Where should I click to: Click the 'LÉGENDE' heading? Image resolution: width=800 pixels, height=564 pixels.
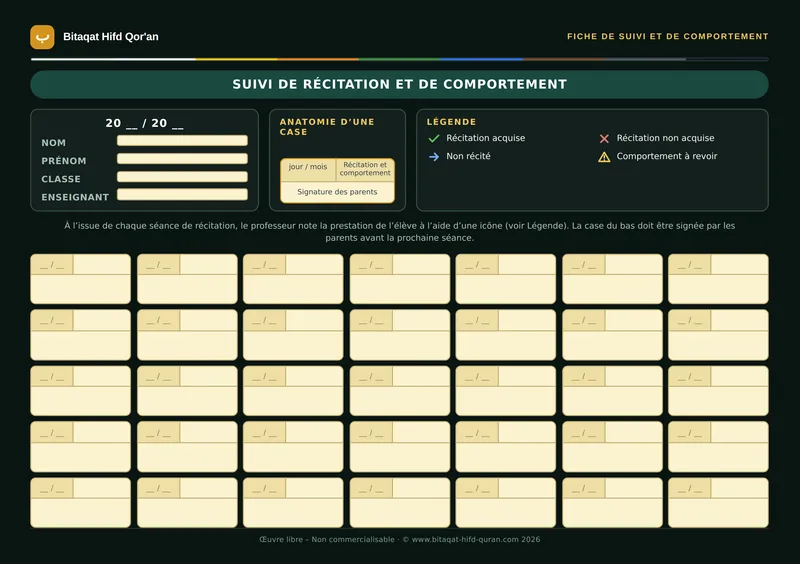[x=452, y=122]
